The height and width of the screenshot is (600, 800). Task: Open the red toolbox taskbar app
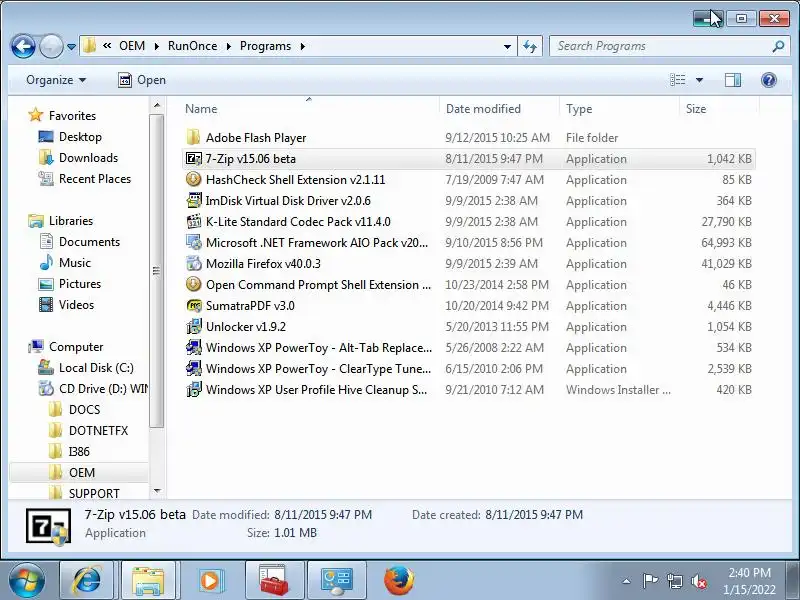coord(274,580)
